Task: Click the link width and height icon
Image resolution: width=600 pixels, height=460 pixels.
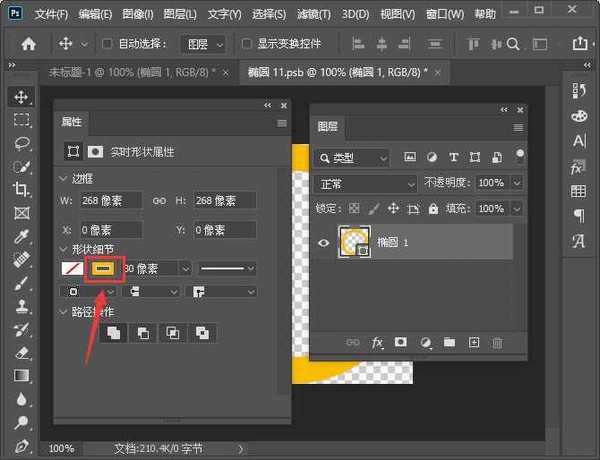Action: click(158, 201)
